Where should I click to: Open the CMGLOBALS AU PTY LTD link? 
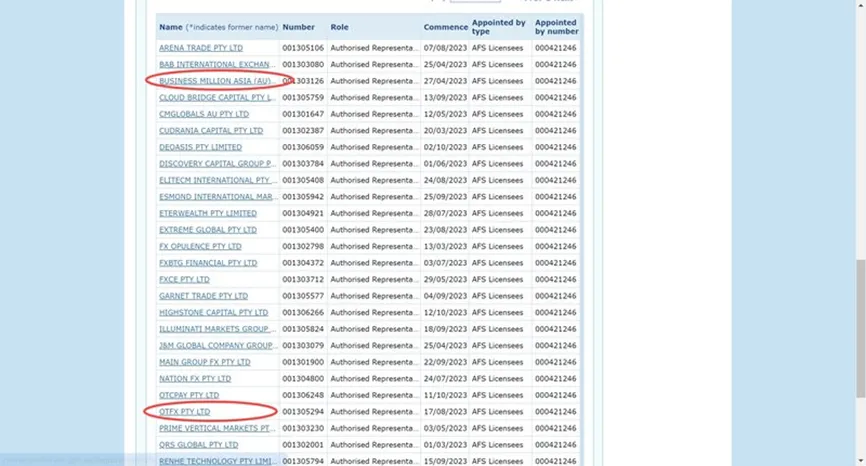tap(204, 114)
